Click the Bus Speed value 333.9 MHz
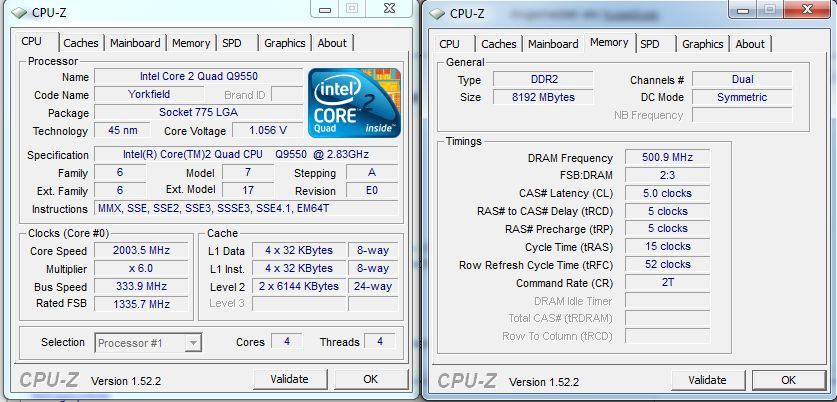Image resolution: width=837 pixels, height=402 pixels. click(141, 286)
